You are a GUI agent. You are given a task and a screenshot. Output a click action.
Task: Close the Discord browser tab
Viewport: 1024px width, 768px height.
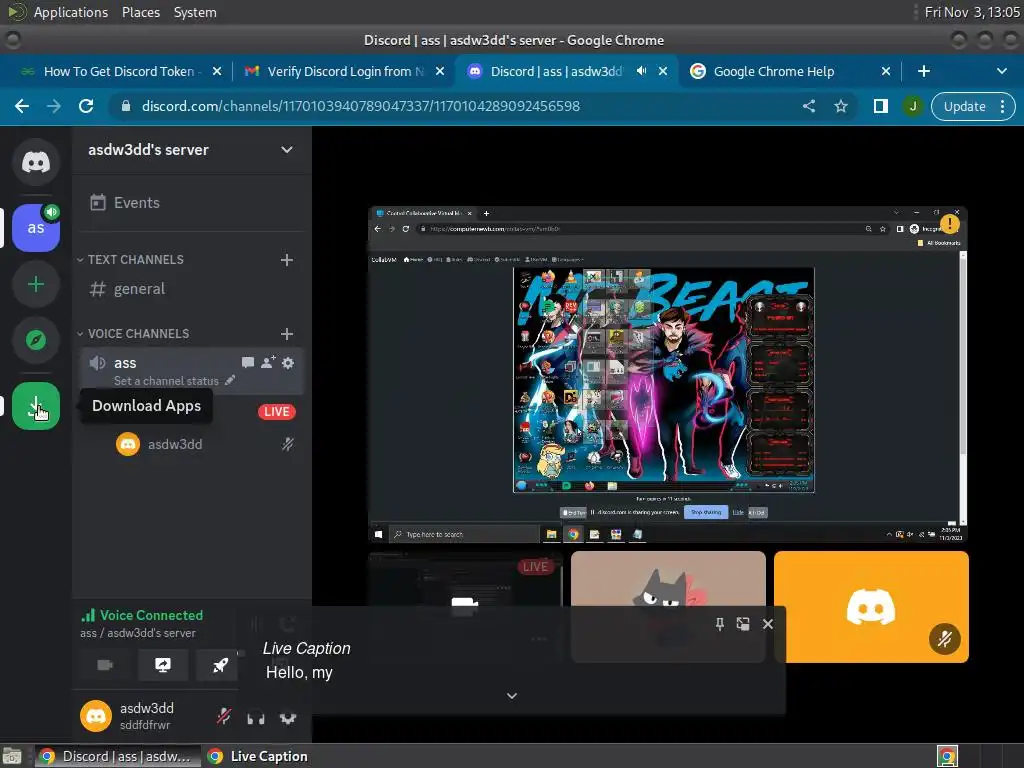click(x=663, y=71)
